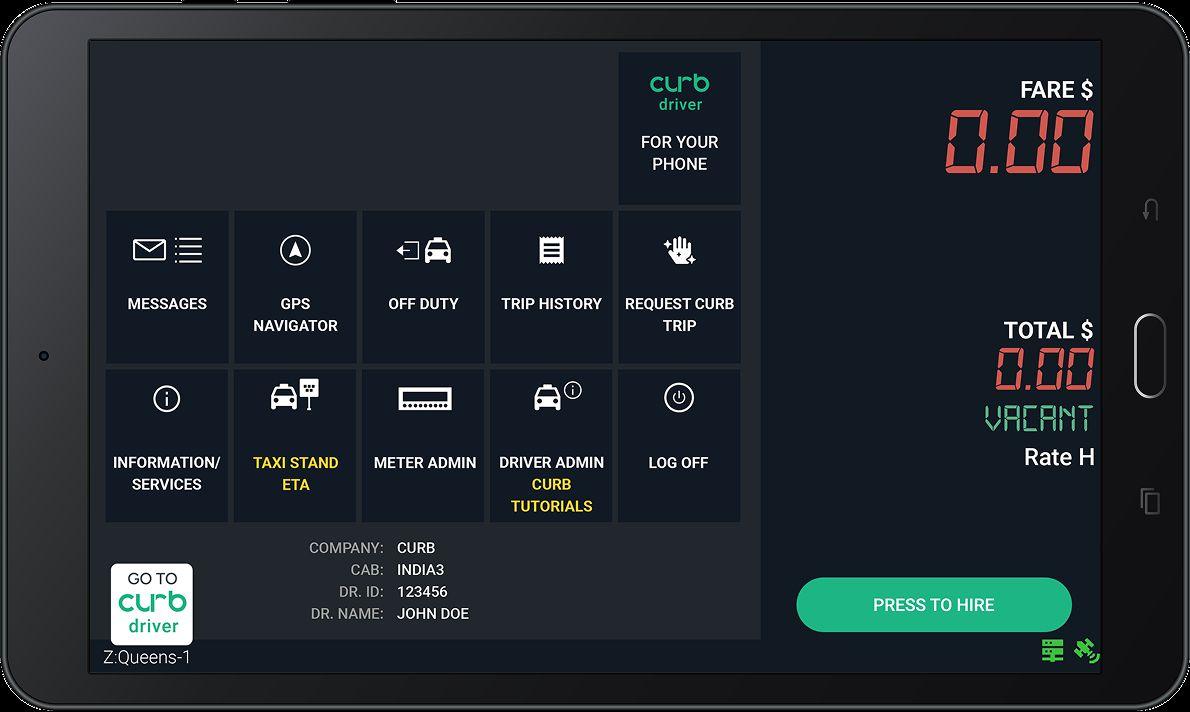Tap the Request Curb Trip hand icon
The width and height of the screenshot is (1190, 712).
tap(679, 250)
